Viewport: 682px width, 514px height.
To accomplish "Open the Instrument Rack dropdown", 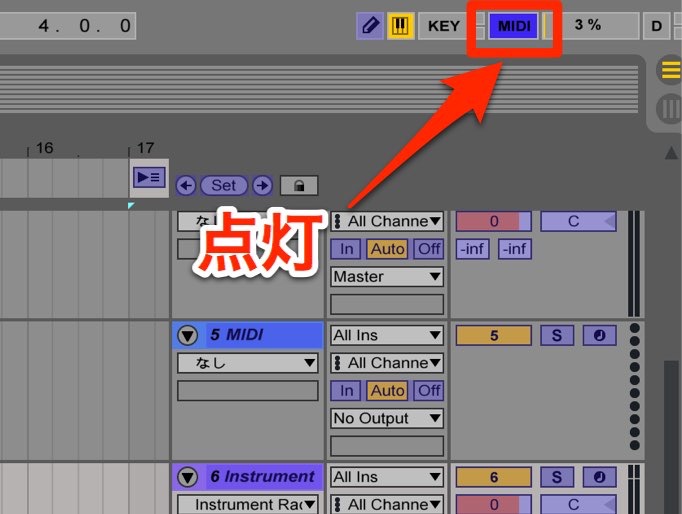I will pos(247,504).
